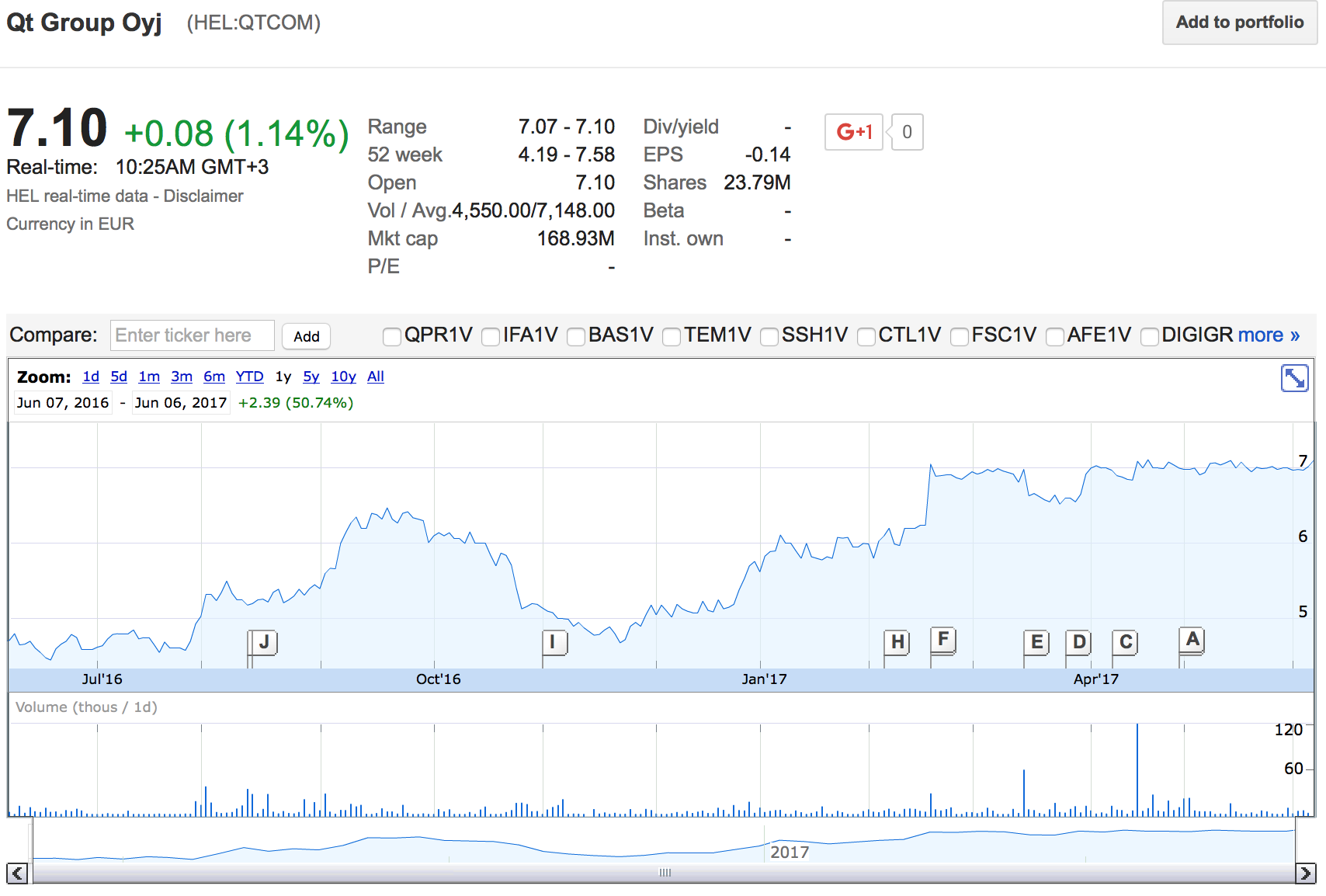Click the Jul'16 axis label

click(102, 679)
